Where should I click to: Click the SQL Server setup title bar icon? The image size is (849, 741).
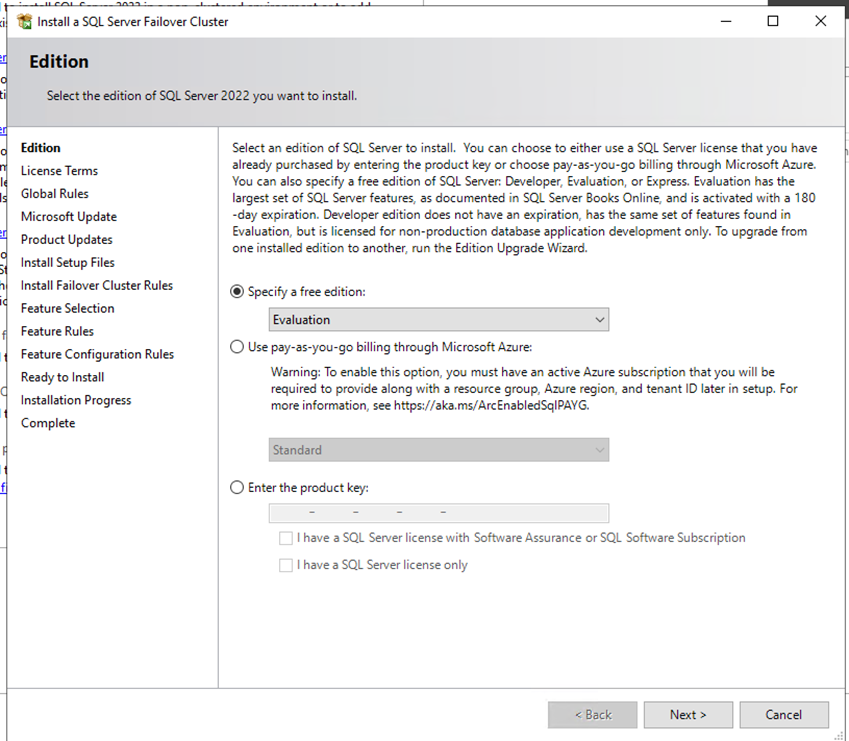click(24, 21)
